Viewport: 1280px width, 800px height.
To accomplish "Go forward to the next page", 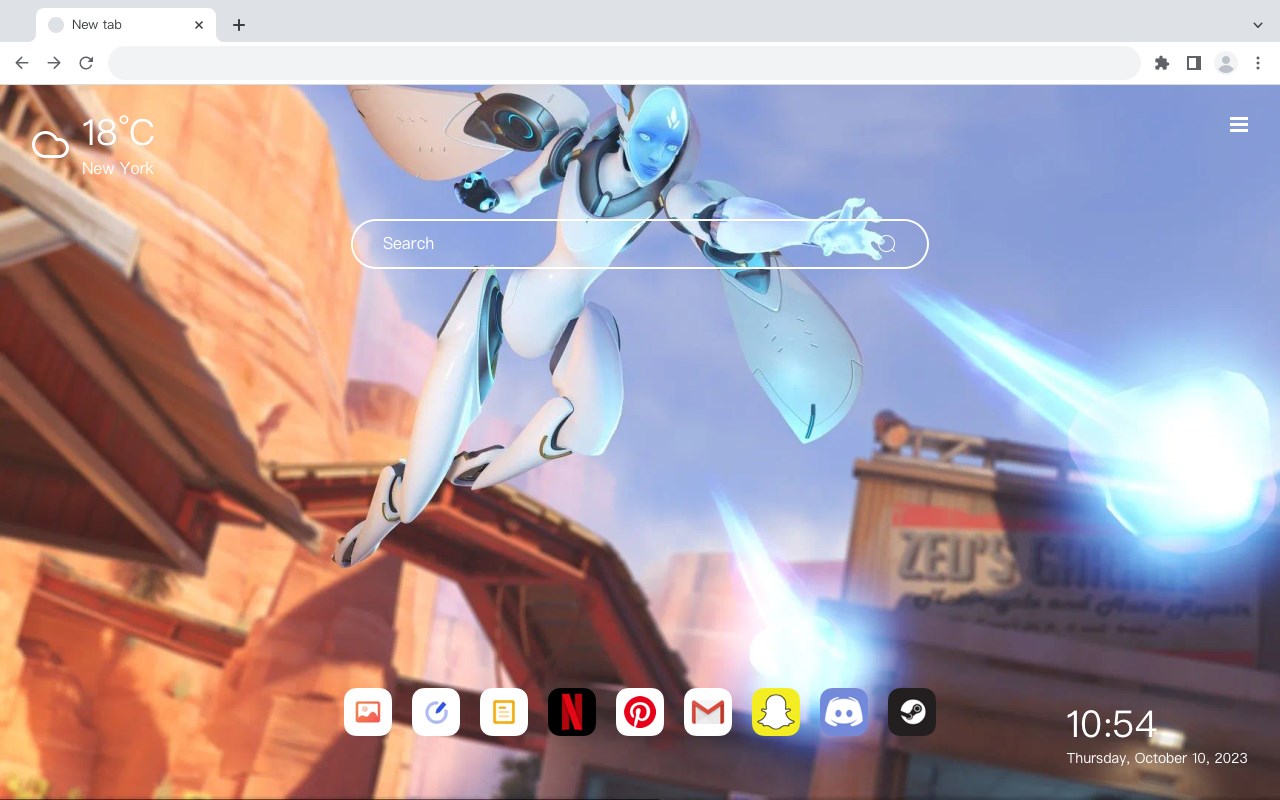I will 54,63.
